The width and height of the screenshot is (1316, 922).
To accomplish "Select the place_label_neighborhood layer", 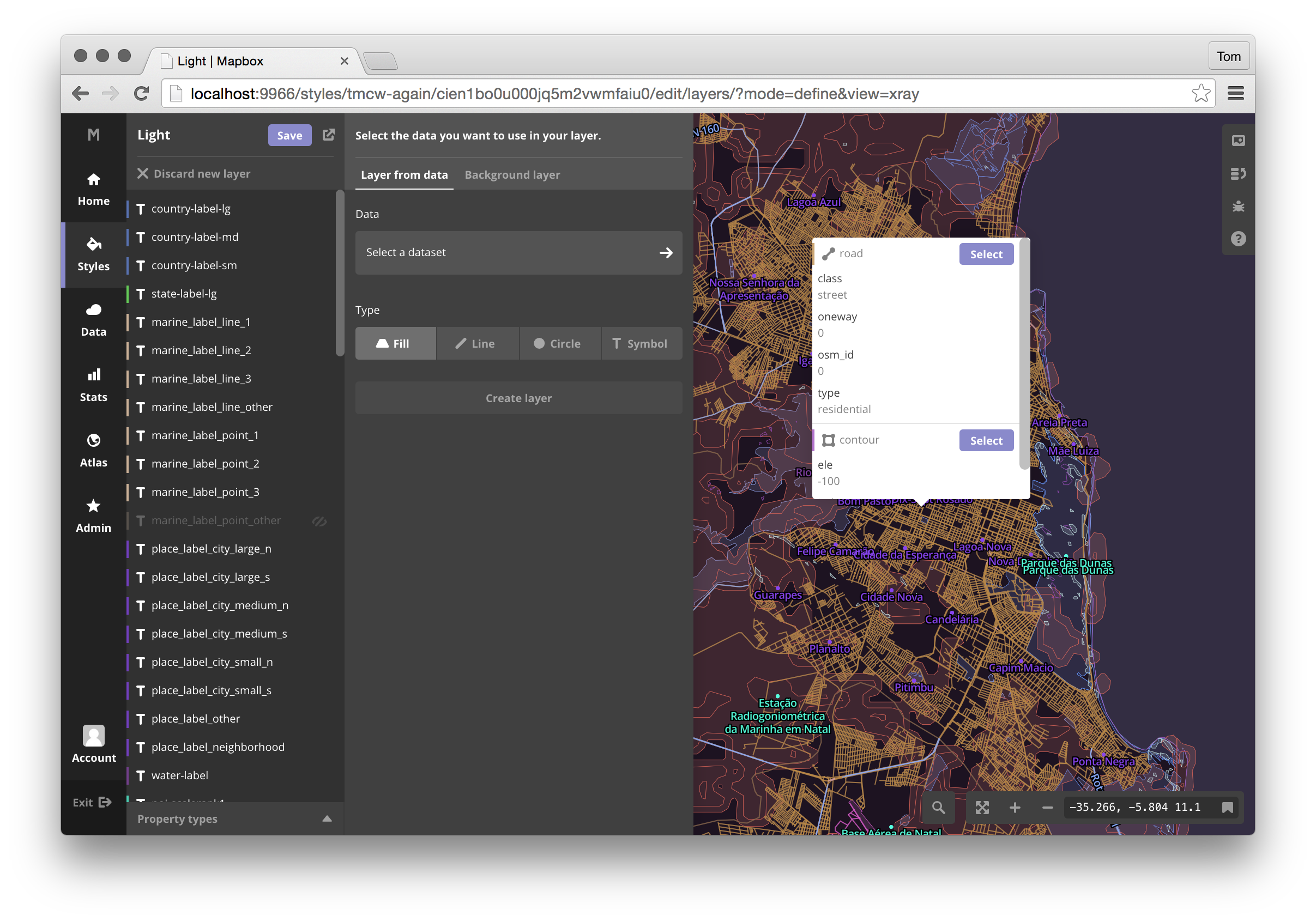I will (218, 747).
